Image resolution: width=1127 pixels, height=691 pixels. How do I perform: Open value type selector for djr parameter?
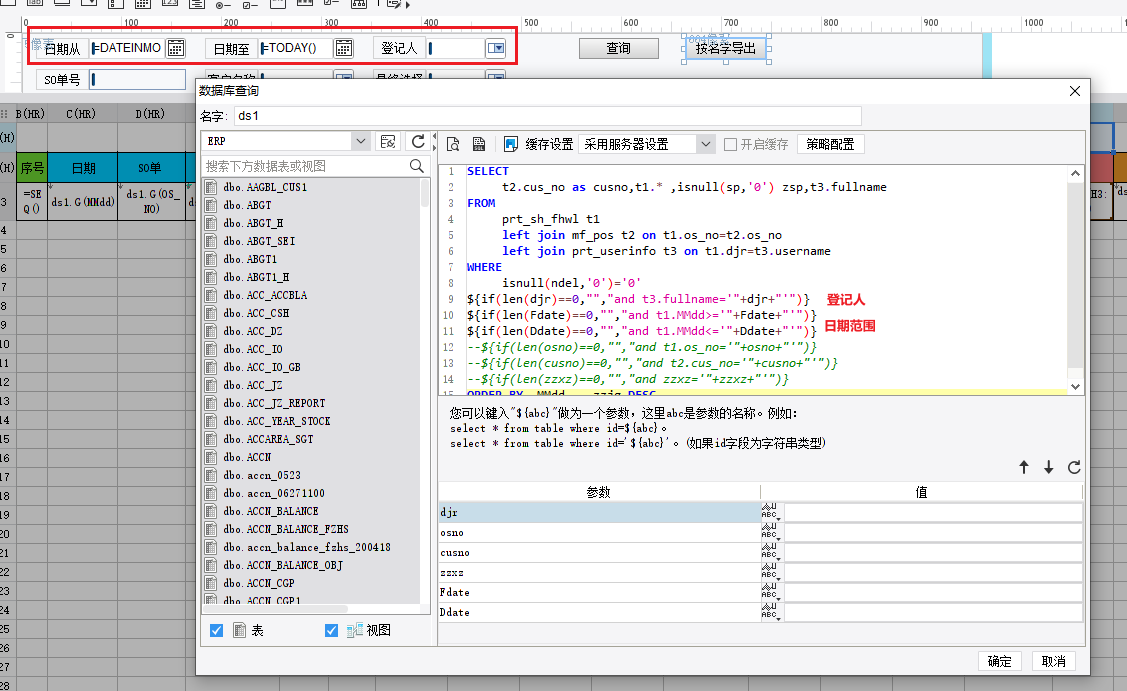coord(770,511)
